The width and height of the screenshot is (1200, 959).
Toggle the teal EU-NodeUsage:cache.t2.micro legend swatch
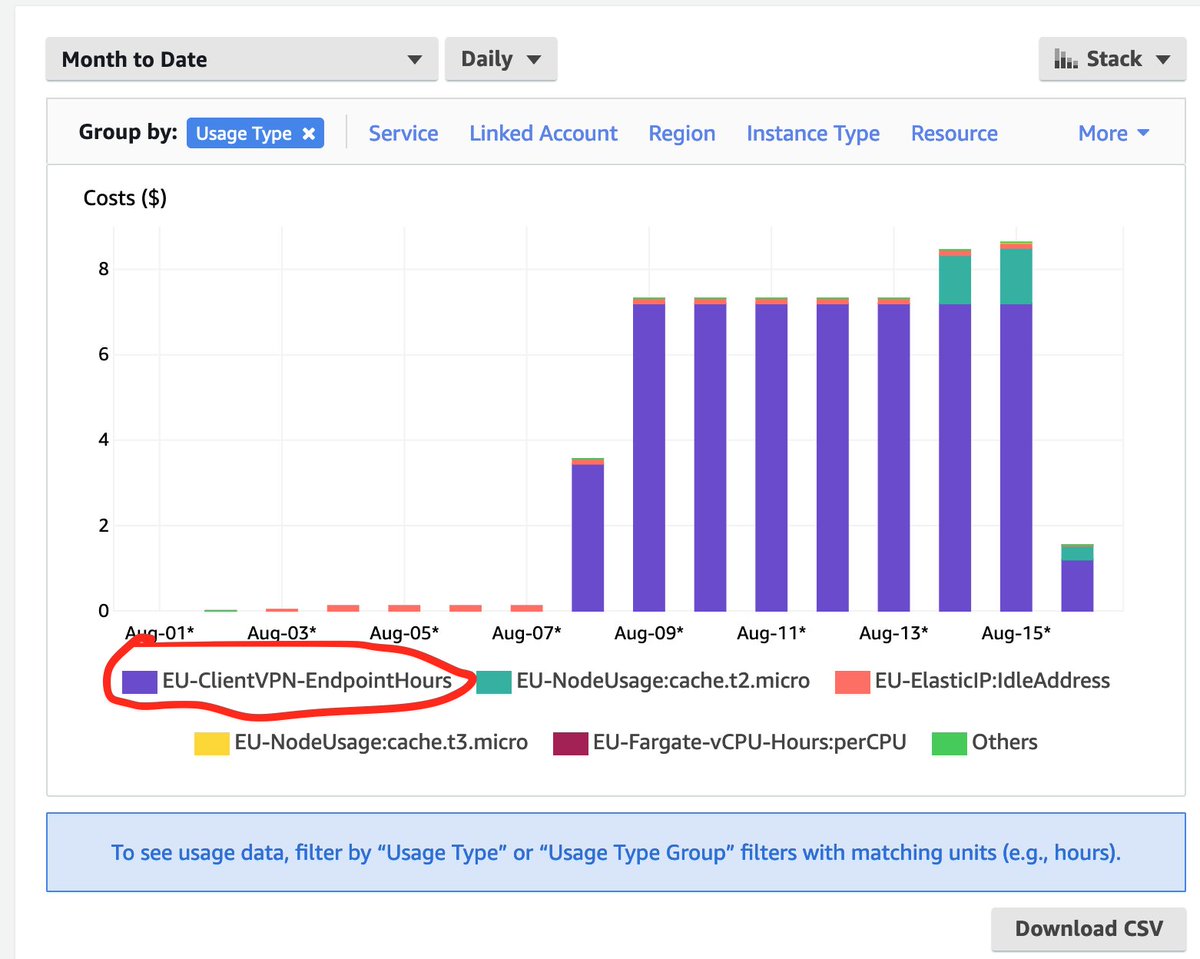click(x=494, y=682)
